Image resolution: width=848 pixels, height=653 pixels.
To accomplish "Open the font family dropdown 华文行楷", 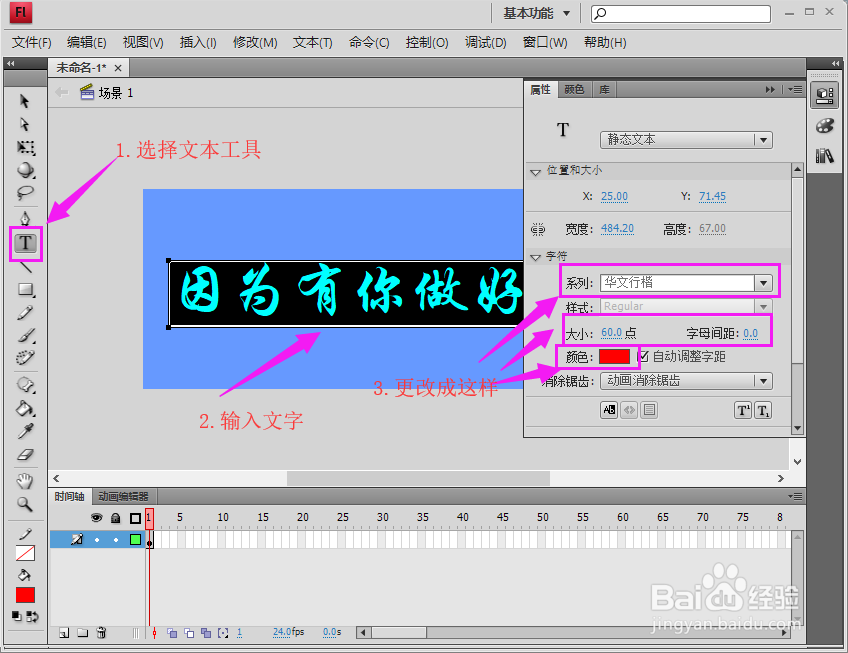I will (x=686, y=282).
